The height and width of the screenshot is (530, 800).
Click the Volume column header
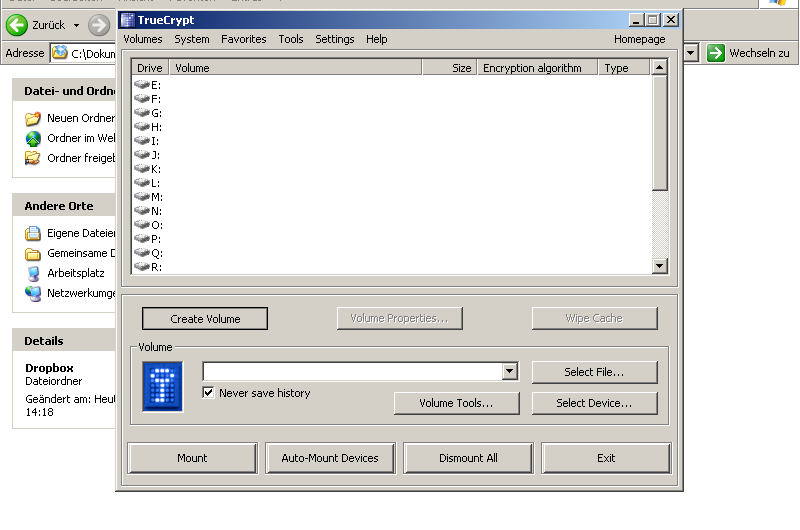(x=295, y=68)
